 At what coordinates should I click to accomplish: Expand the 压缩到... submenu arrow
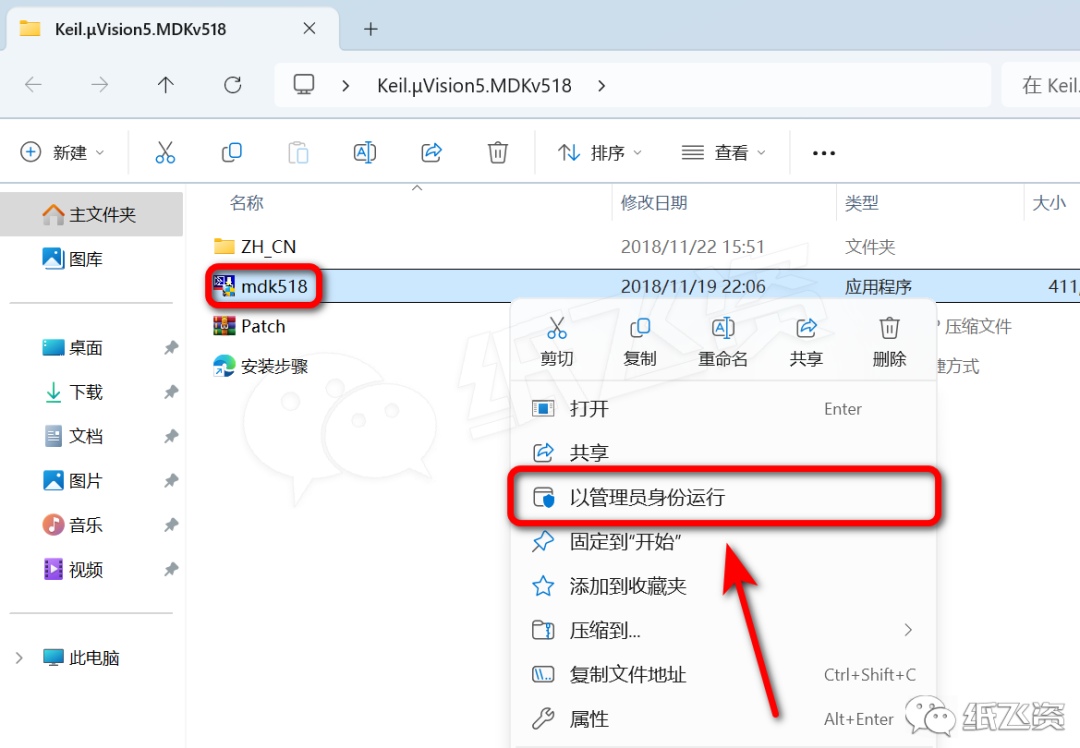coord(908,630)
